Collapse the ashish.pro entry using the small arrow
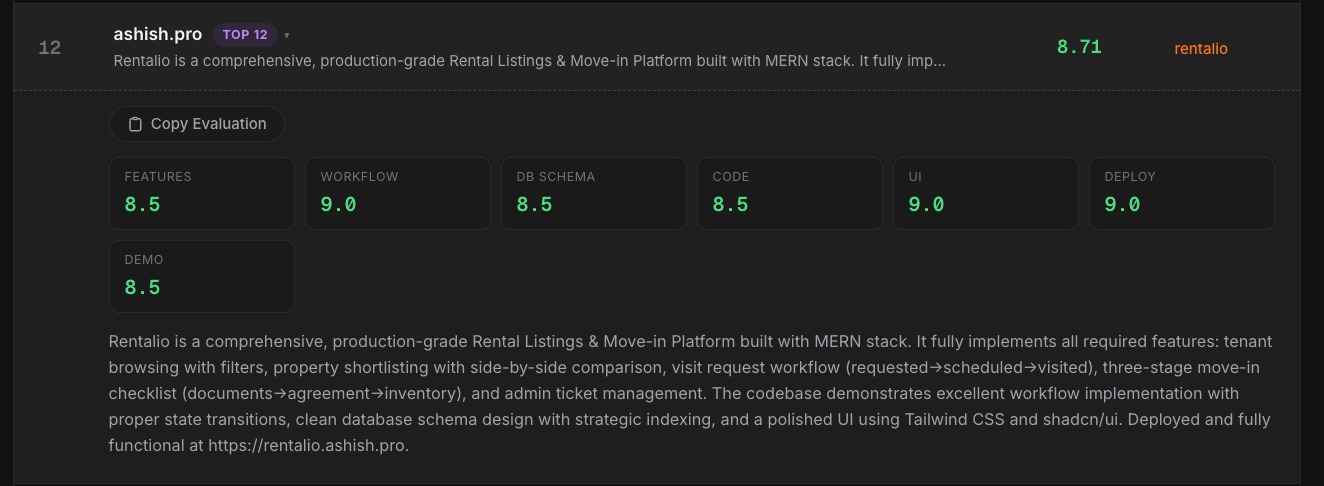 287,35
